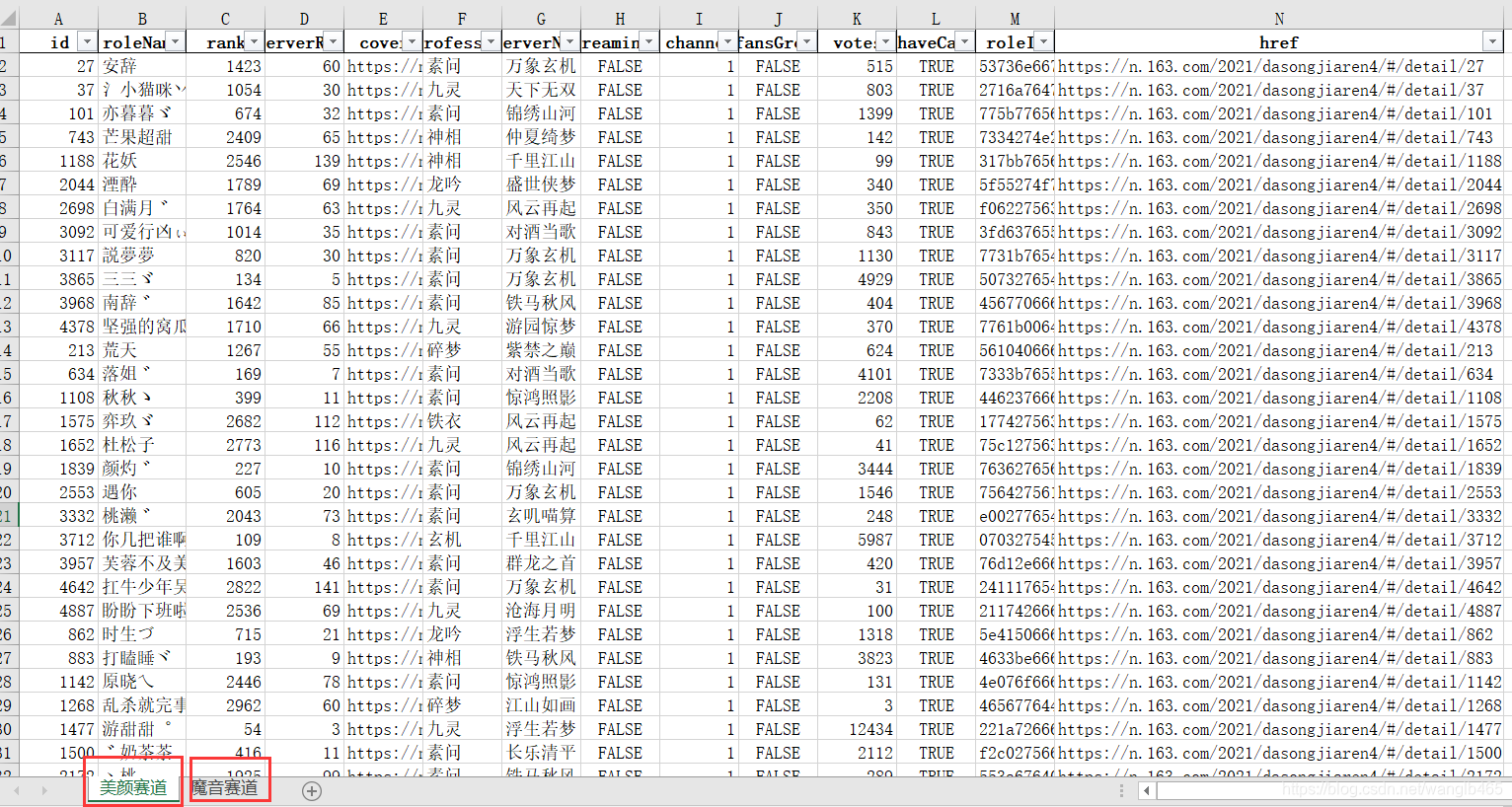Click the Select All corner triangle
Screen dimensions: 1512x807
[9, 19]
